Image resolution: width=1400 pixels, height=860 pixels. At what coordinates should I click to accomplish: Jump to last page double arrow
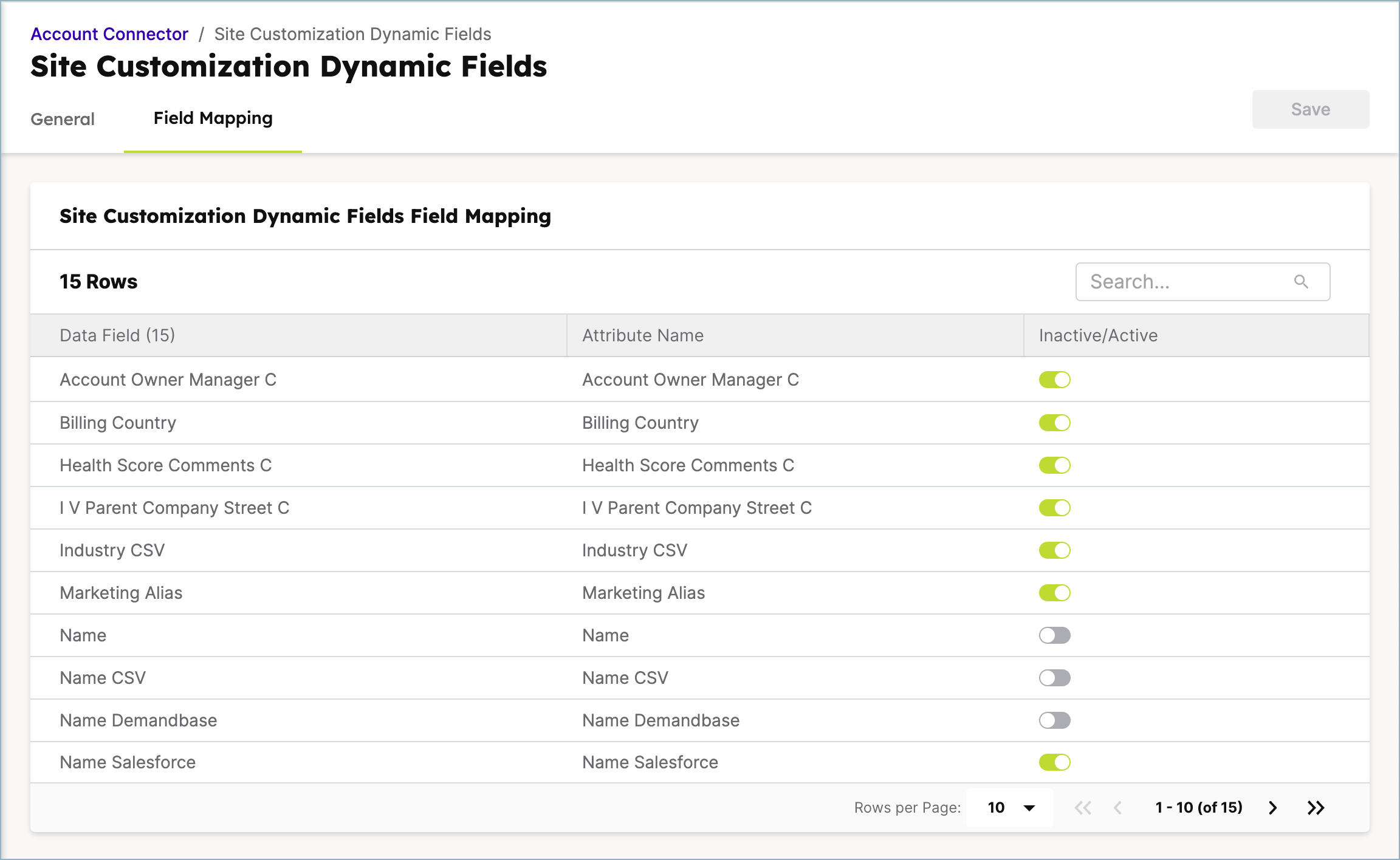(x=1316, y=807)
